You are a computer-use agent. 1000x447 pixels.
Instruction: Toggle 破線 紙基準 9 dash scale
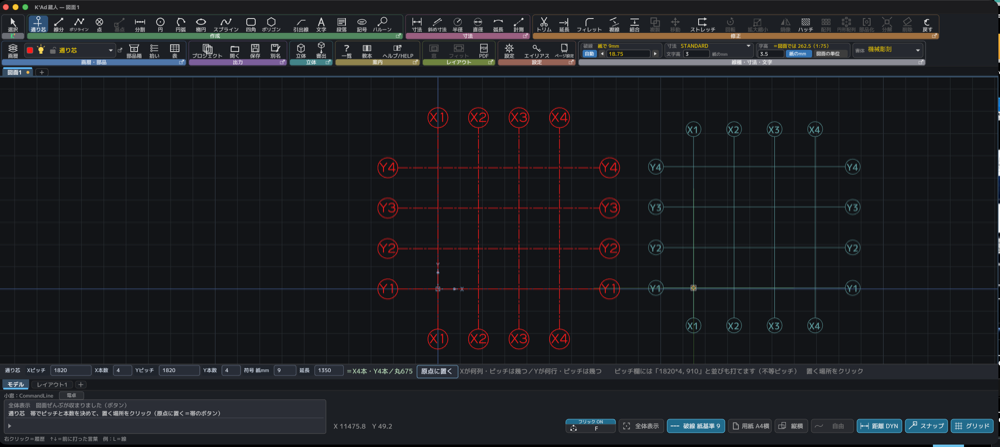tap(696, 426)
